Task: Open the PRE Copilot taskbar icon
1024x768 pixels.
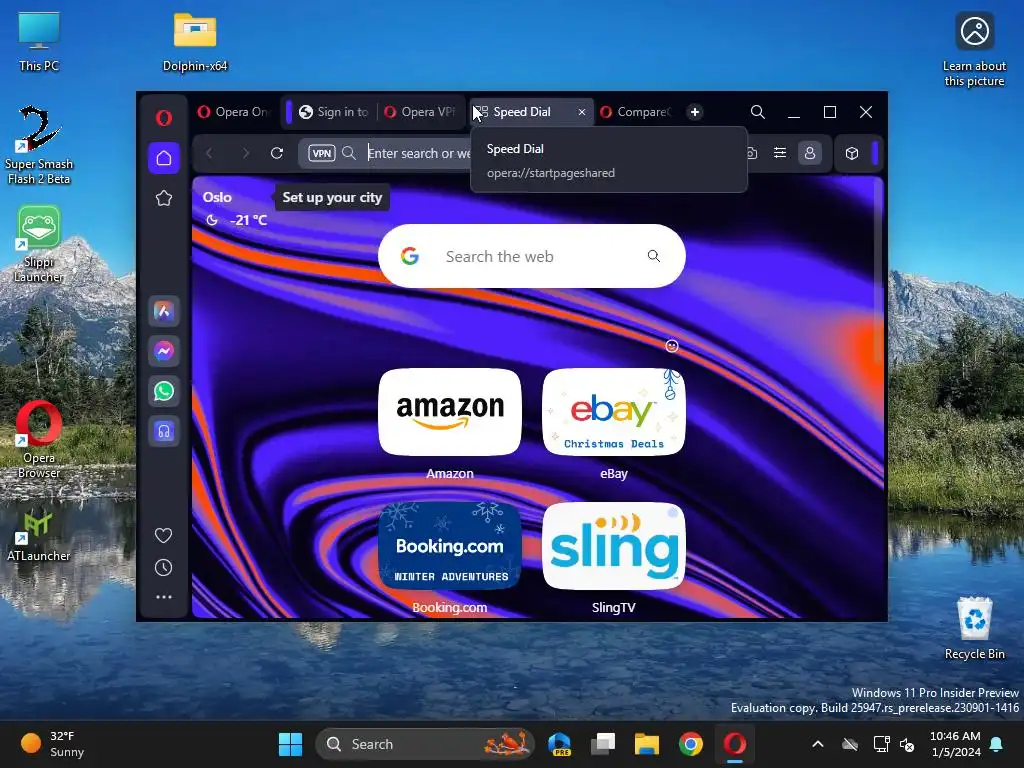Action: 560,744
